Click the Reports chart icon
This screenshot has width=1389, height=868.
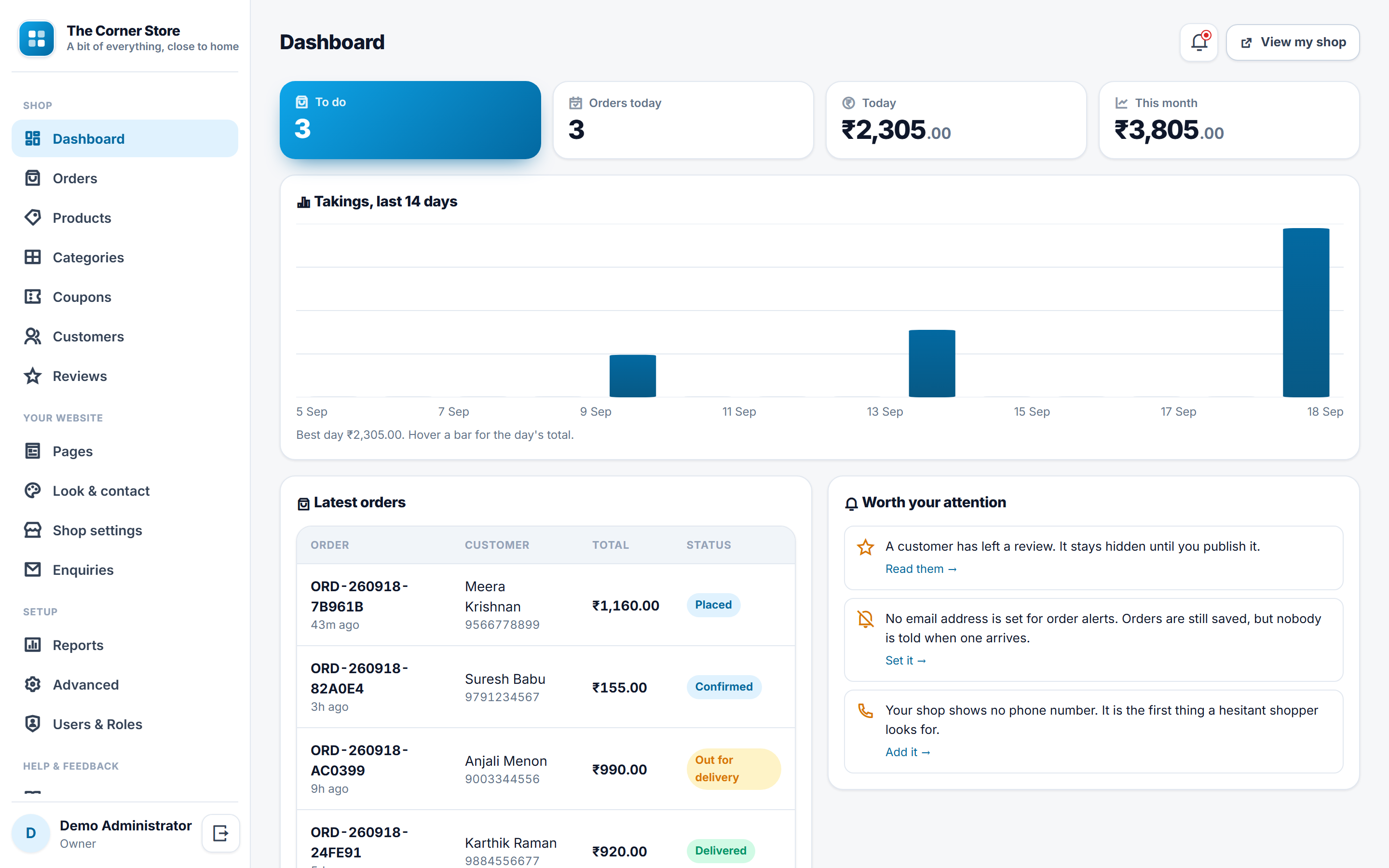[x=33, y=645]
